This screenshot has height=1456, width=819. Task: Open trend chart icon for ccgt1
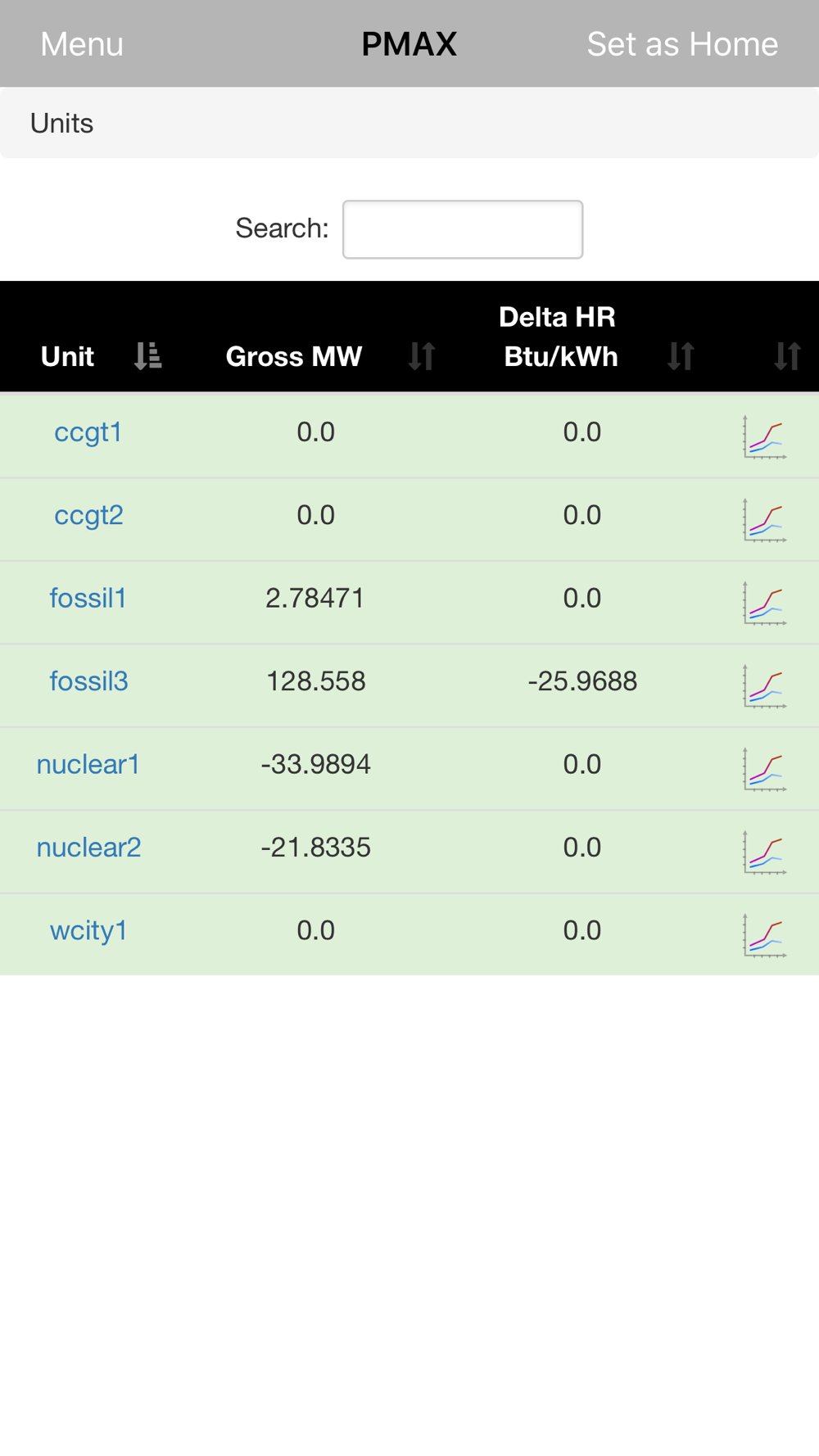[765, 437]
